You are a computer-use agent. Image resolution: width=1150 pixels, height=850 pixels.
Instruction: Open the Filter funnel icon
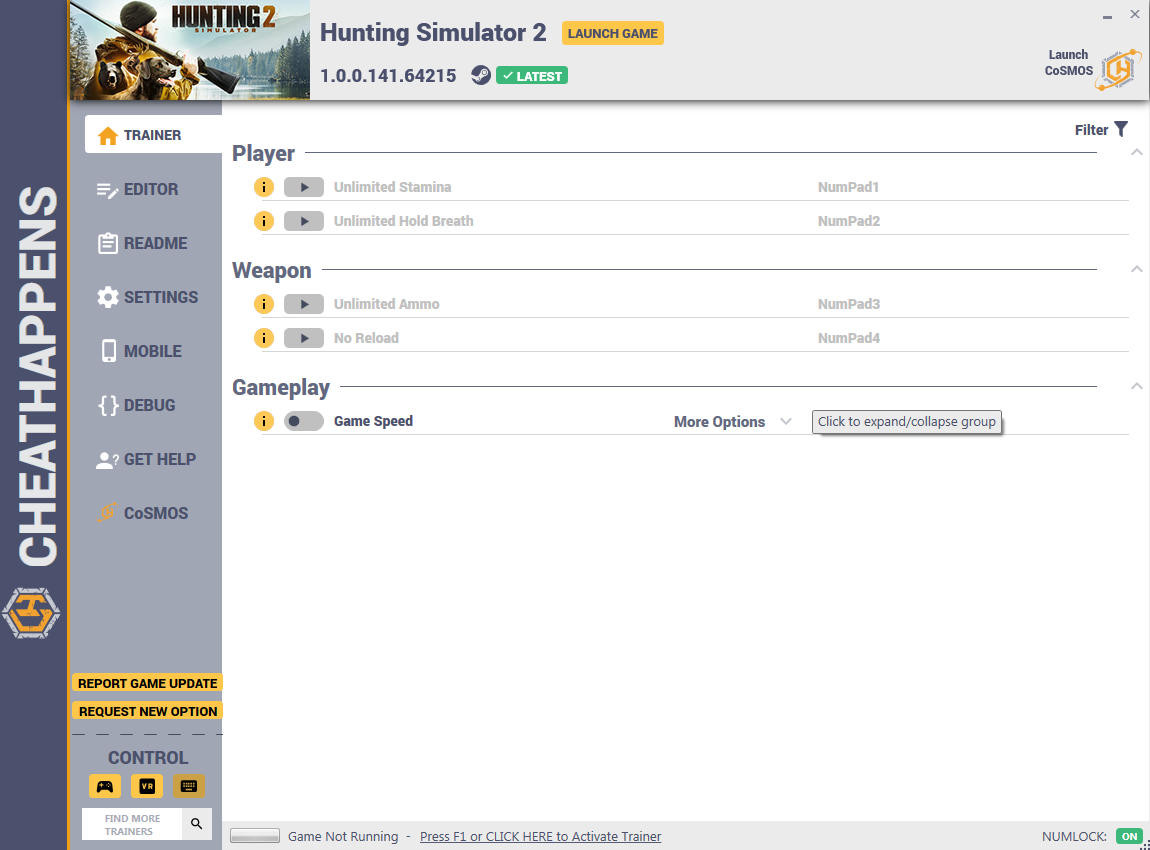tap(1121, 129)
